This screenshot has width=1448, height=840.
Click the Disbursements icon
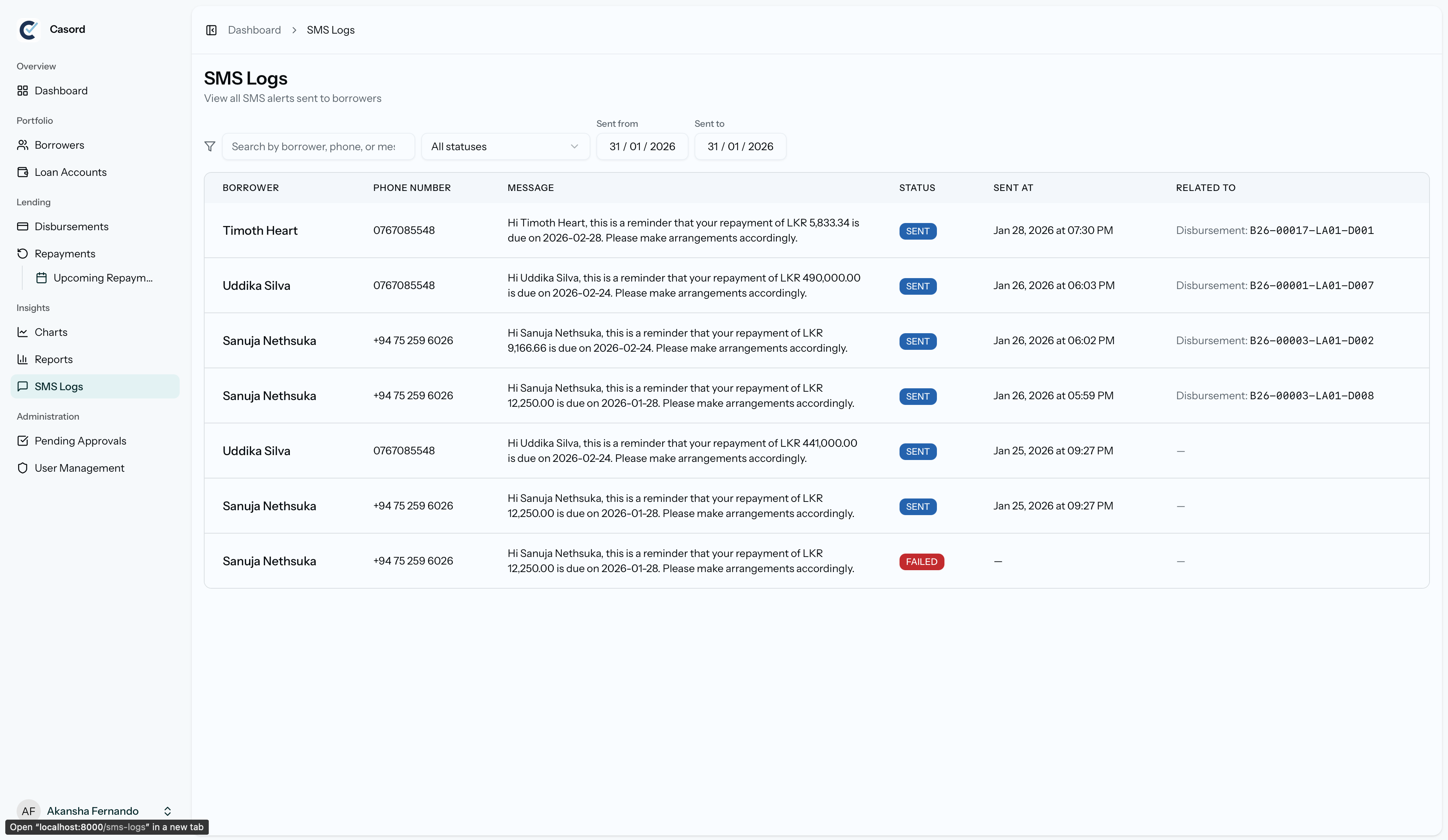pos(23,226)
